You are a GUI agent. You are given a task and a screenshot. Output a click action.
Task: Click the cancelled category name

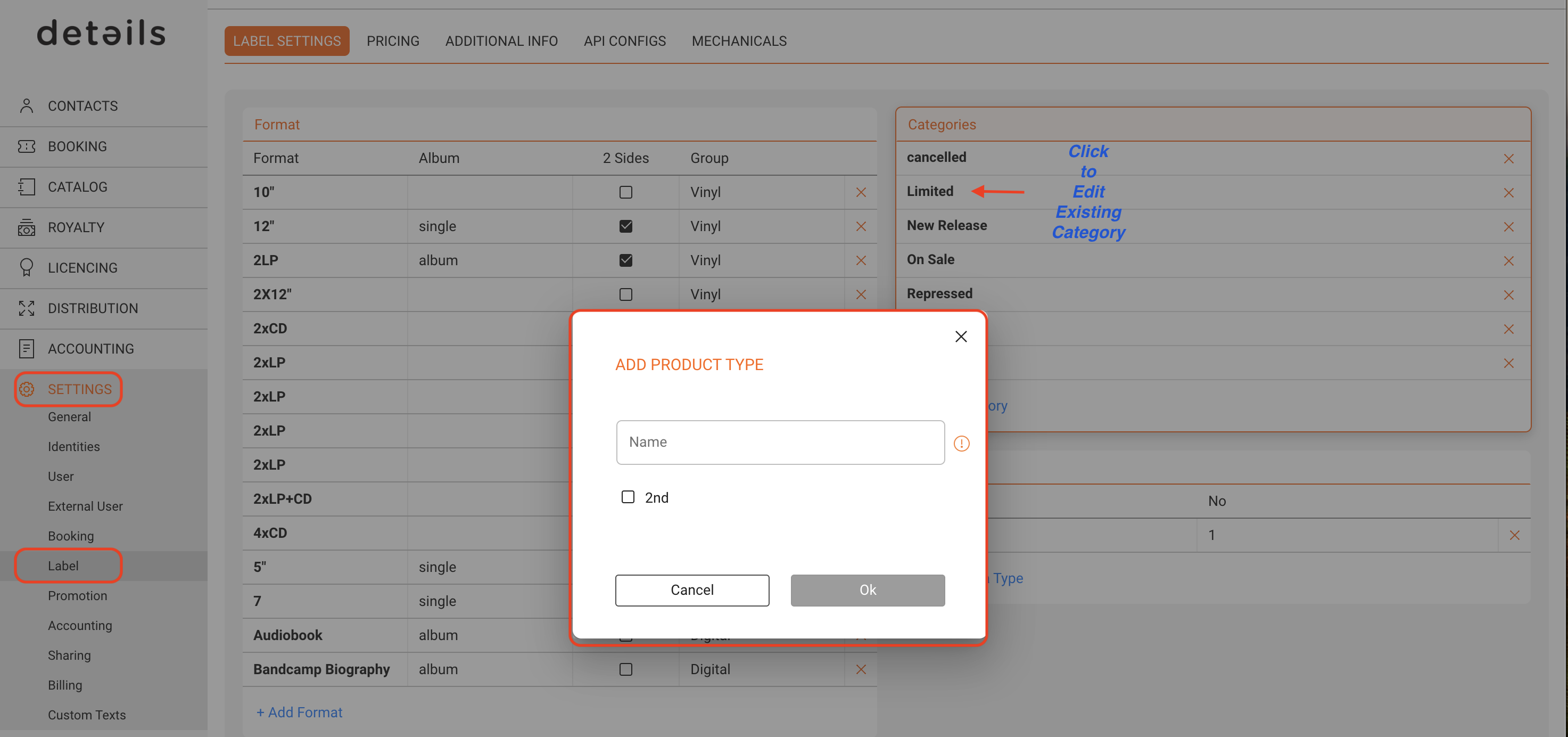(936, 157)
